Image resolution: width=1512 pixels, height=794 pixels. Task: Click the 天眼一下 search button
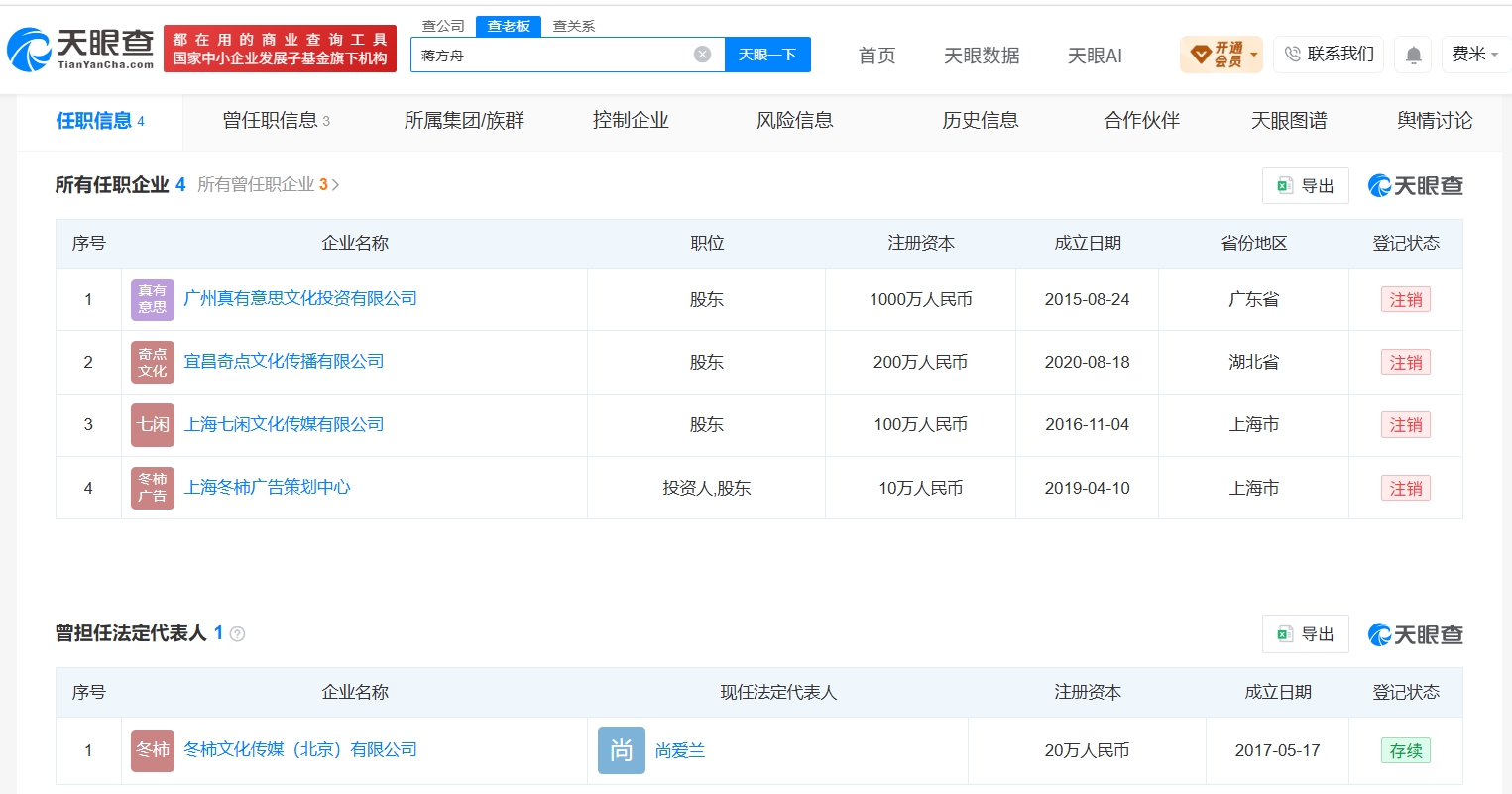[x=767, y=55]
